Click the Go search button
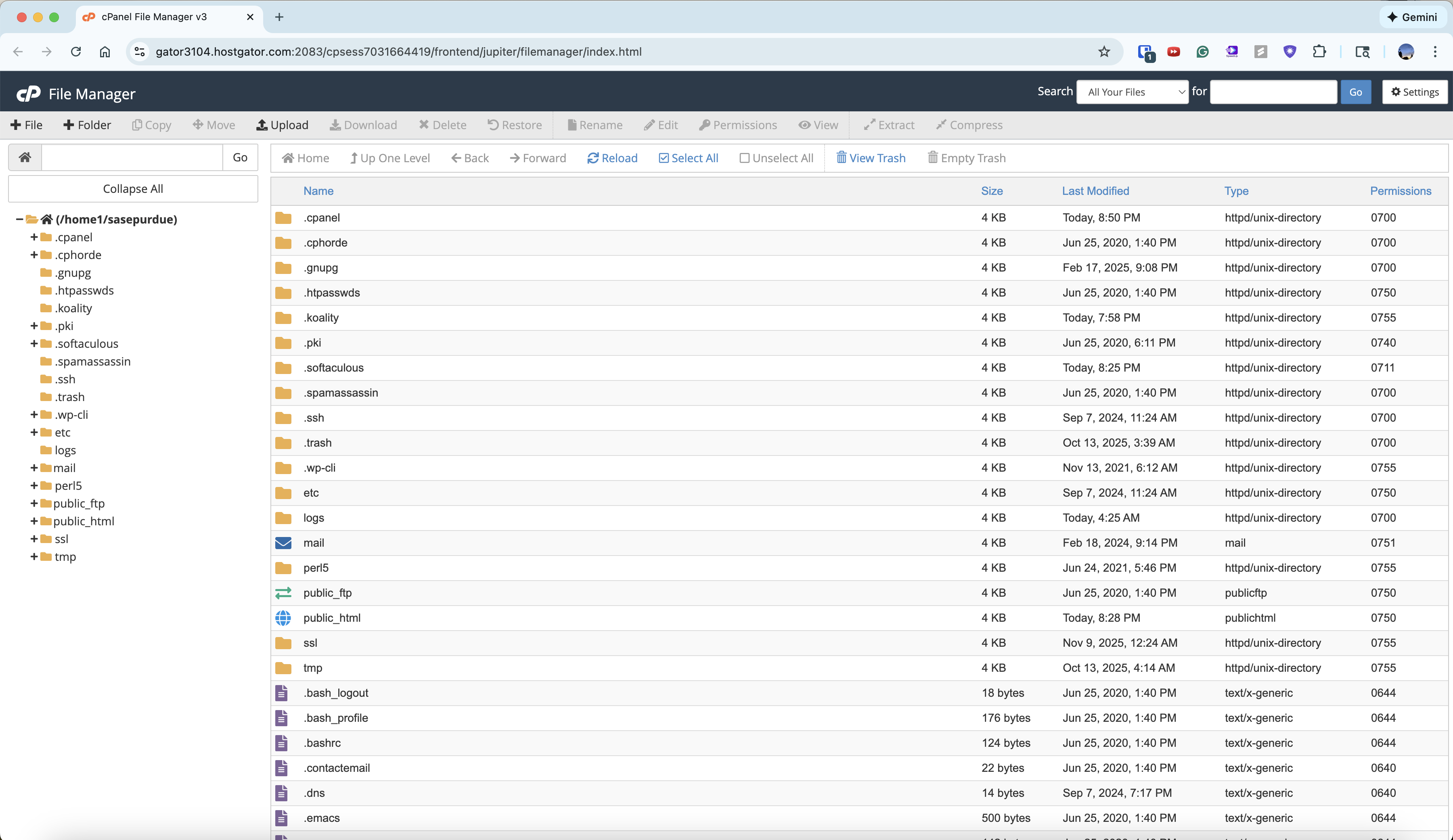This screenshot has width=1453, height=840. pos(1356,92)
